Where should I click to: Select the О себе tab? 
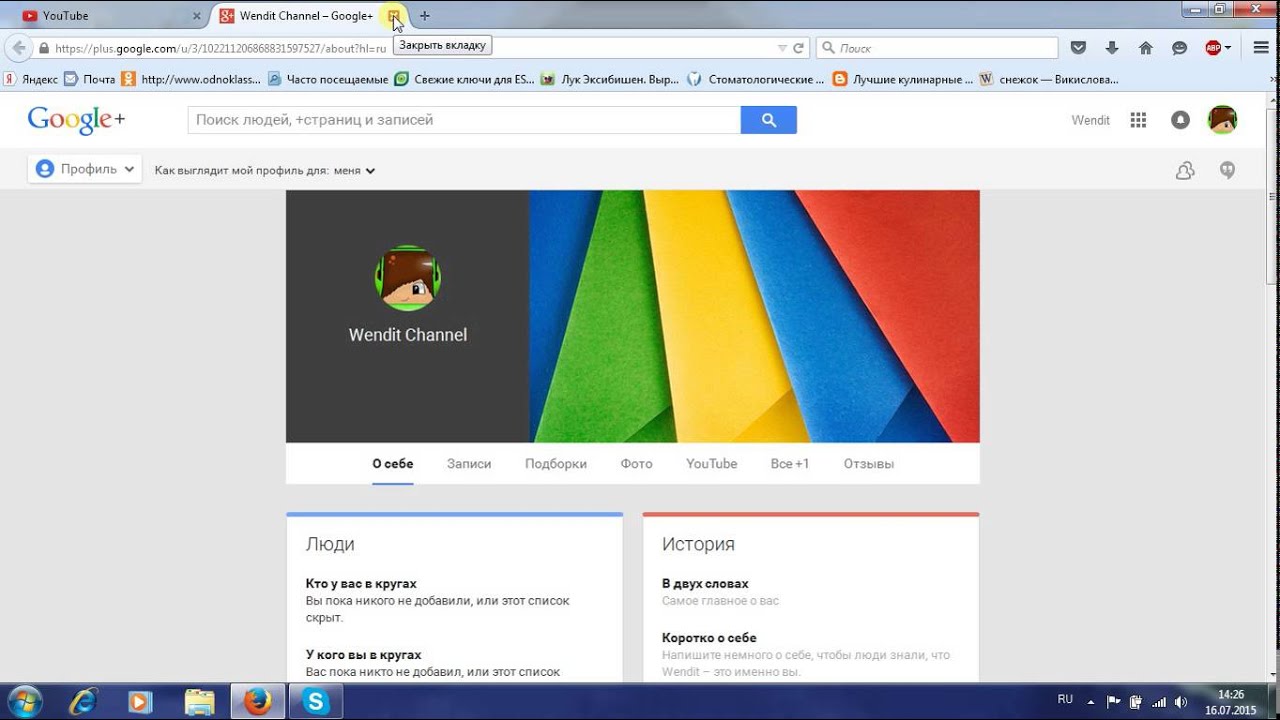pyautogui.click(x=393, y=464)
